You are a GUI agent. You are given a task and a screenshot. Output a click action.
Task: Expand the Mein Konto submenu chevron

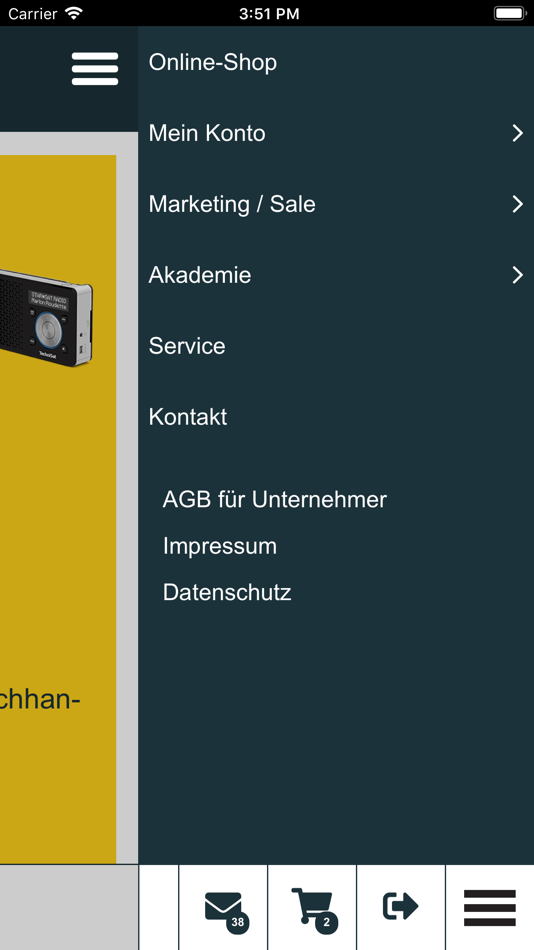[x=518, y=133]
